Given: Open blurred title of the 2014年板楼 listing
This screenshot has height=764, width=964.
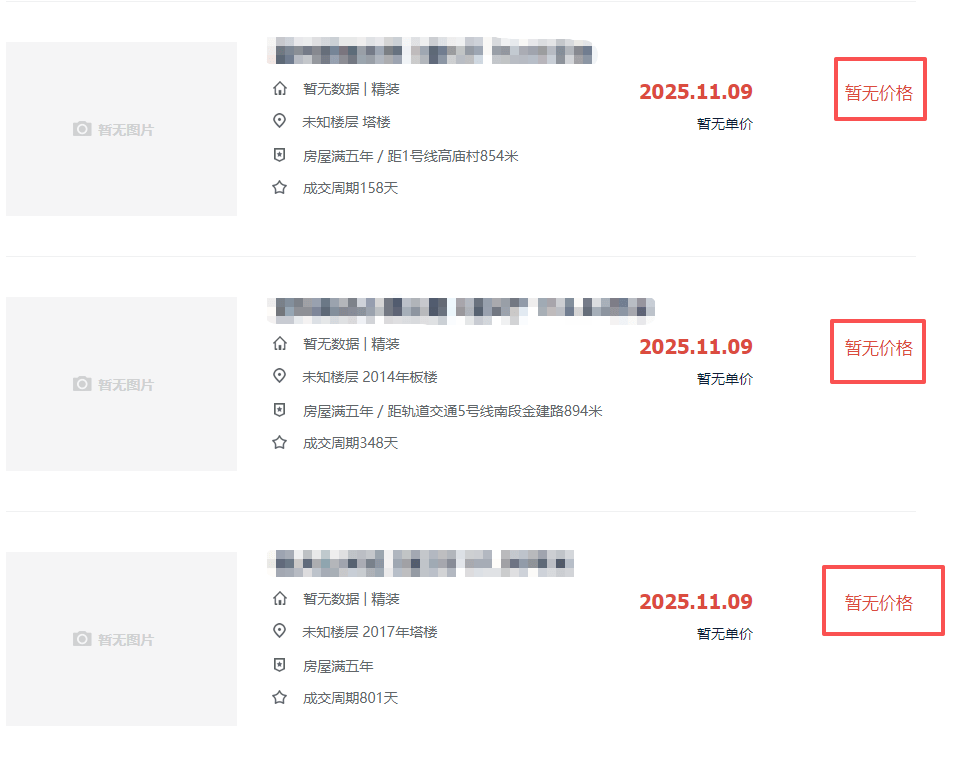Looking at the screenshot, I should pos(461,307).
